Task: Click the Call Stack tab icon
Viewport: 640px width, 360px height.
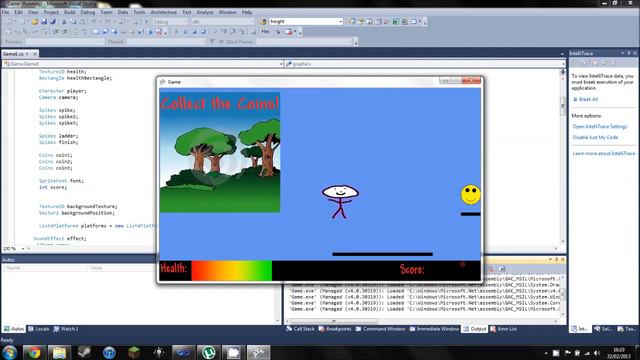Action: [x=289, y=329]
